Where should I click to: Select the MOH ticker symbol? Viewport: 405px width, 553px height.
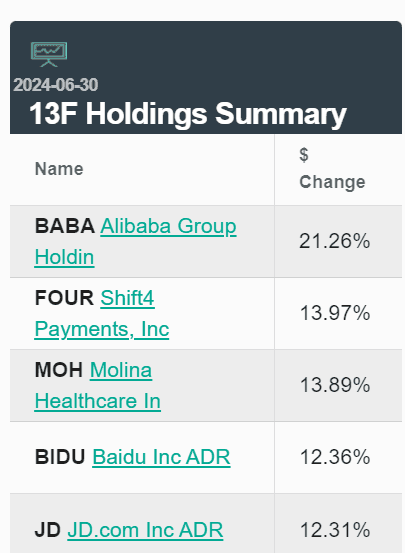click(59, 370)
